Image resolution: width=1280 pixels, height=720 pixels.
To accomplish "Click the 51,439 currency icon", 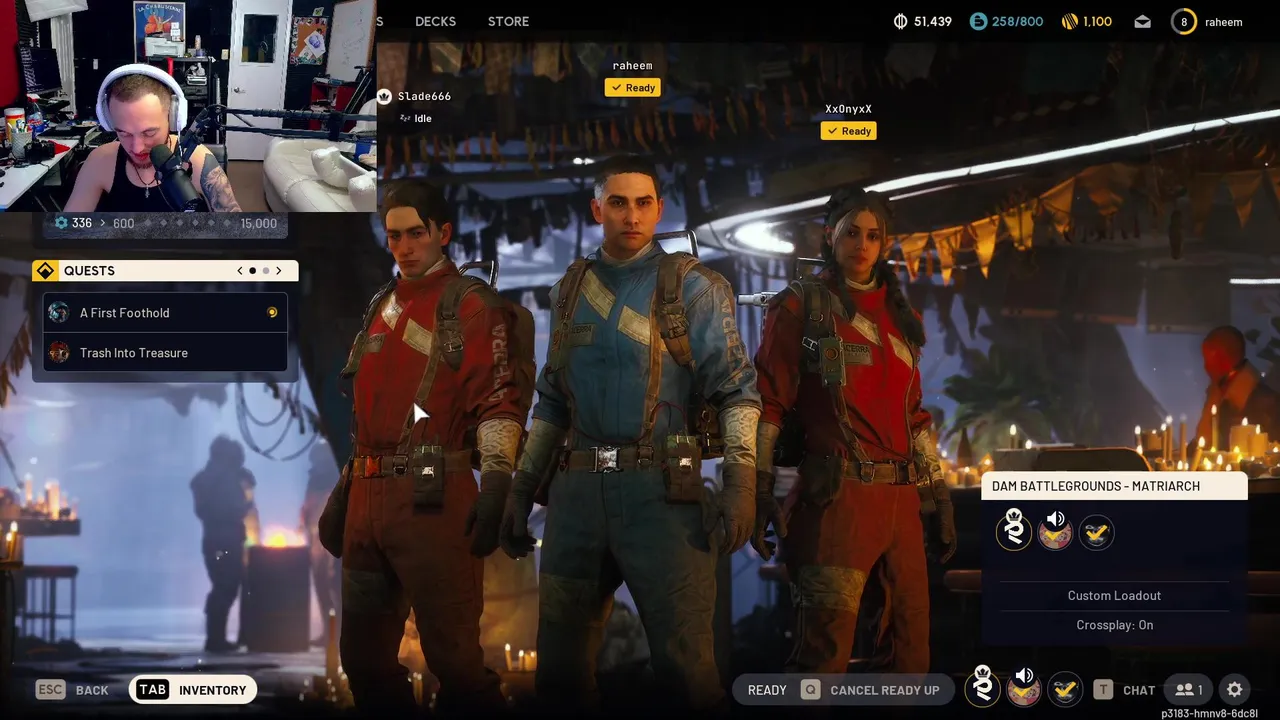I will click(x=900, y=21).
